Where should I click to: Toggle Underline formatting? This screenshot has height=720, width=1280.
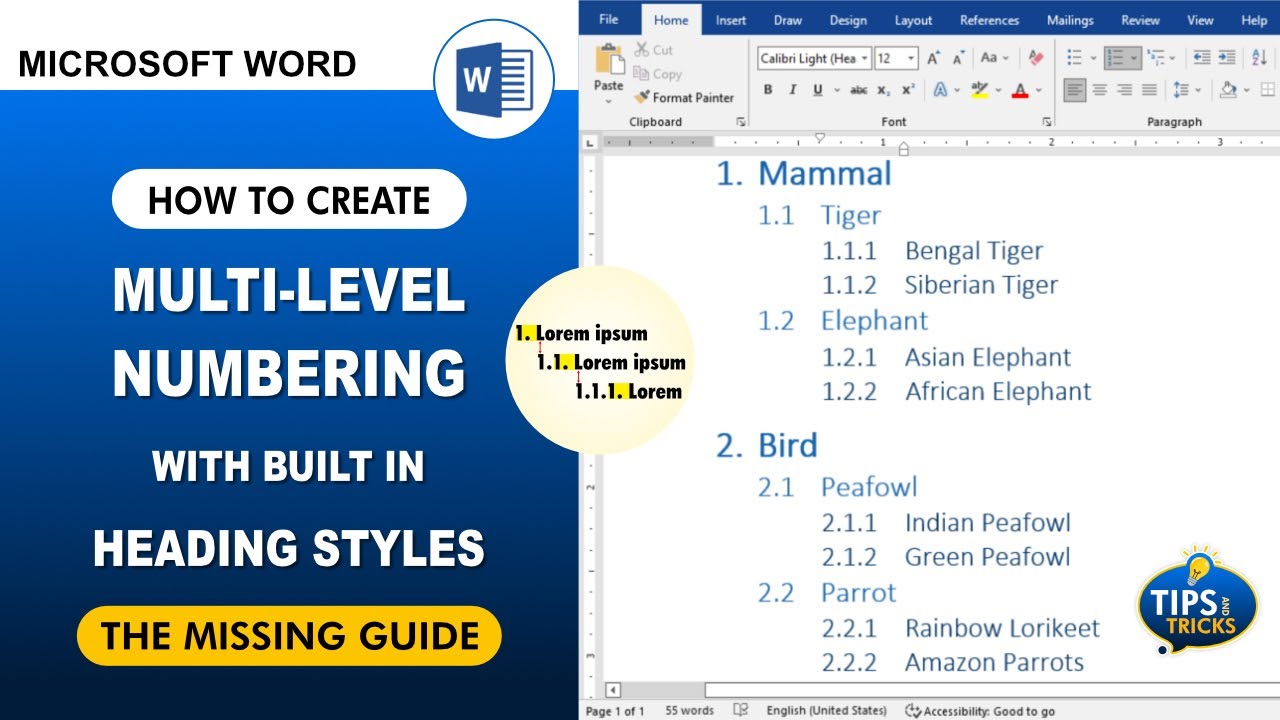click(817, 90)
